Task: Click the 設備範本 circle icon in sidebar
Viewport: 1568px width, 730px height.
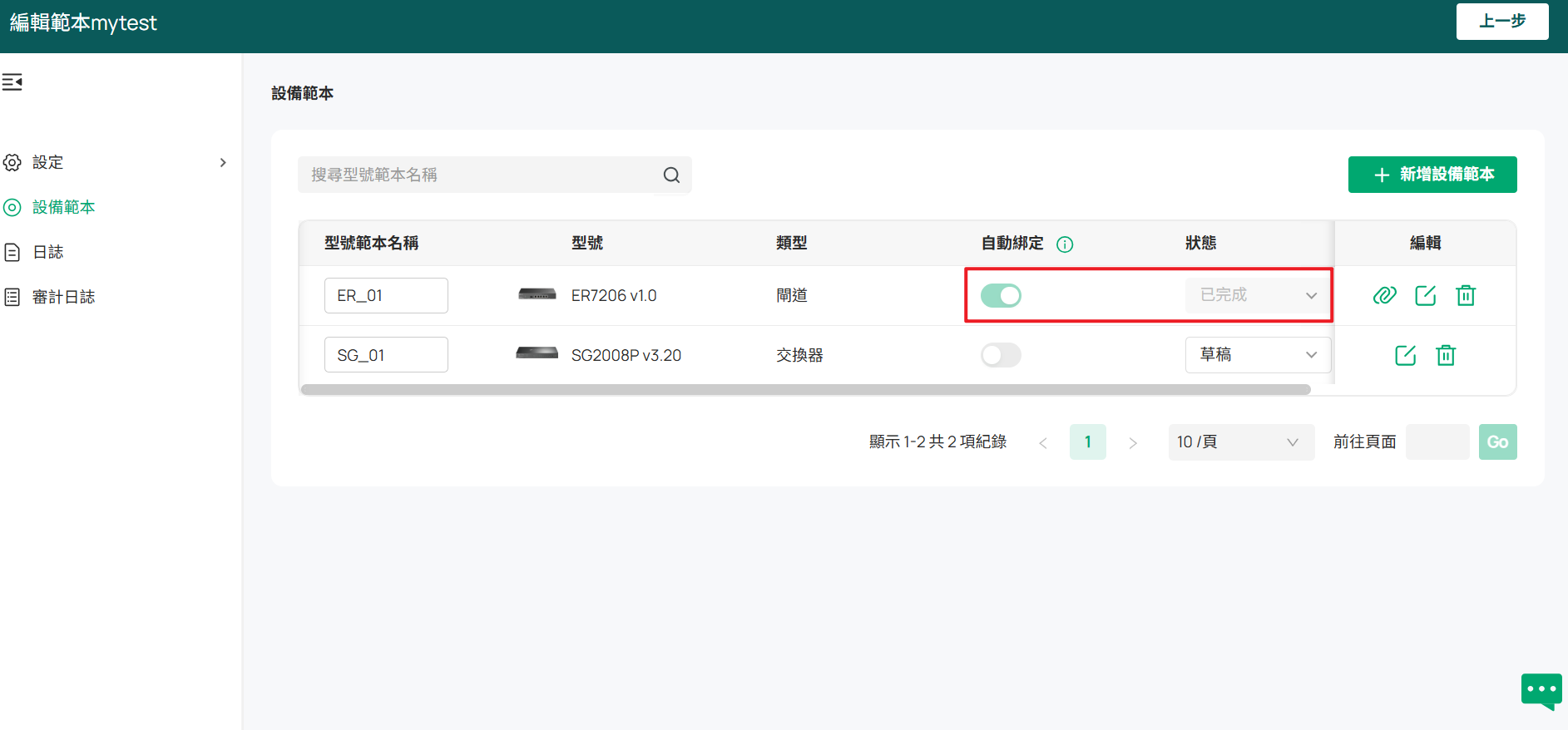Action: tap(12, 207)
